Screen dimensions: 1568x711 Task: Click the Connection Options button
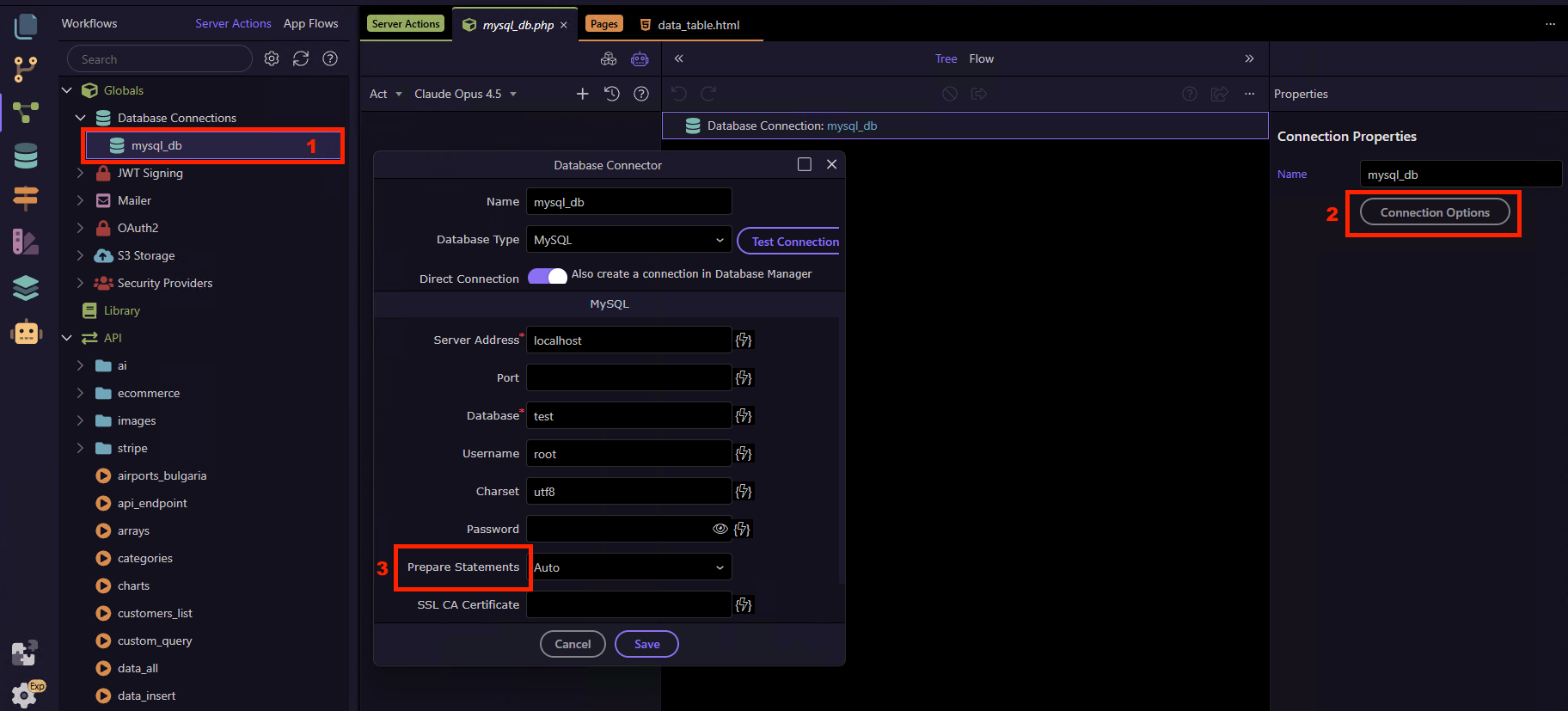click(x=1434, y=212)
